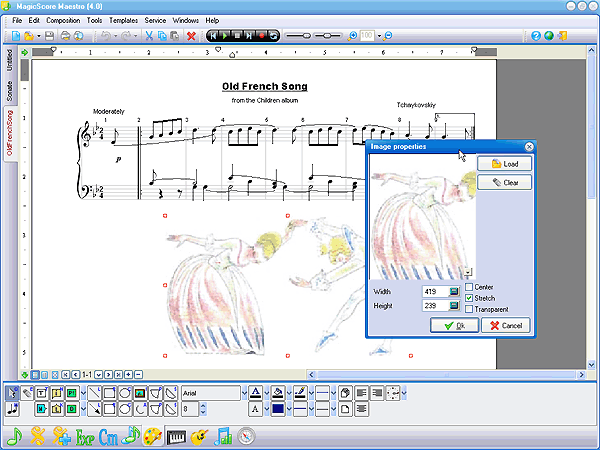Click the Zoom out magnifier icon
600x450 pixels.
[388, 36]
